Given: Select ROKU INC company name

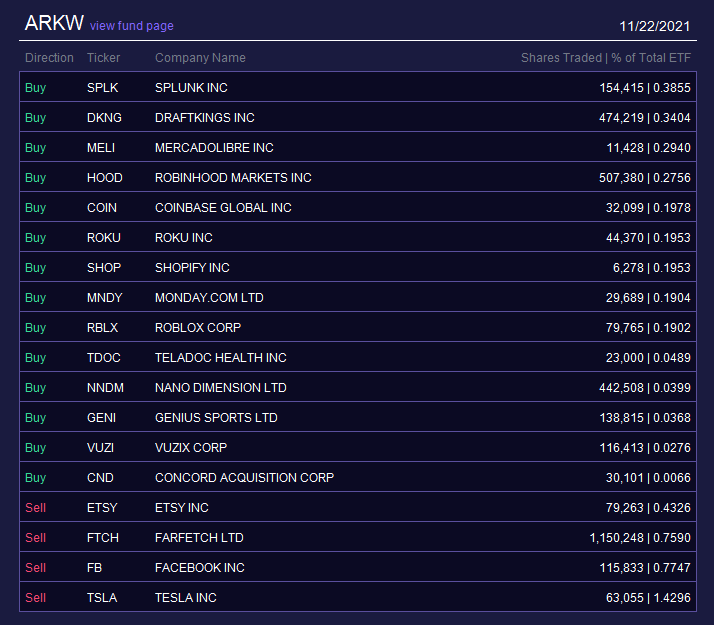Looking at the screenshot, I should tap(184, 238).
